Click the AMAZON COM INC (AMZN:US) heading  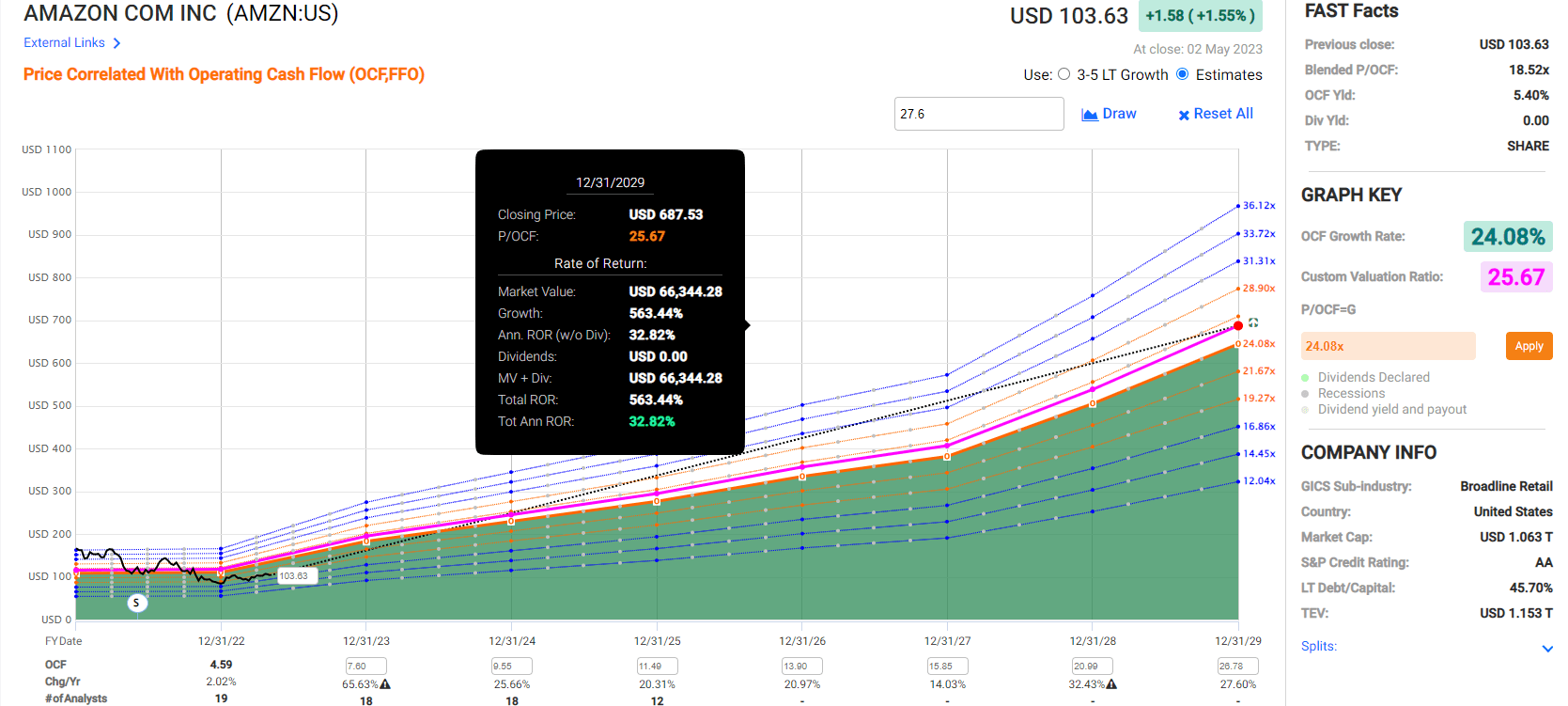[x=181, y=13]
